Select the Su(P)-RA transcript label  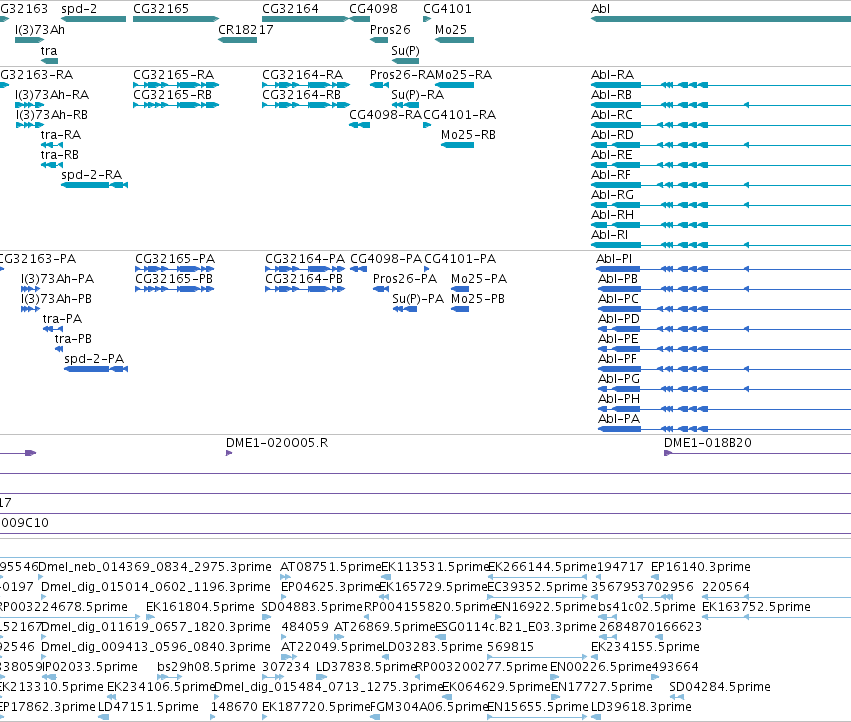coord(418,94)
